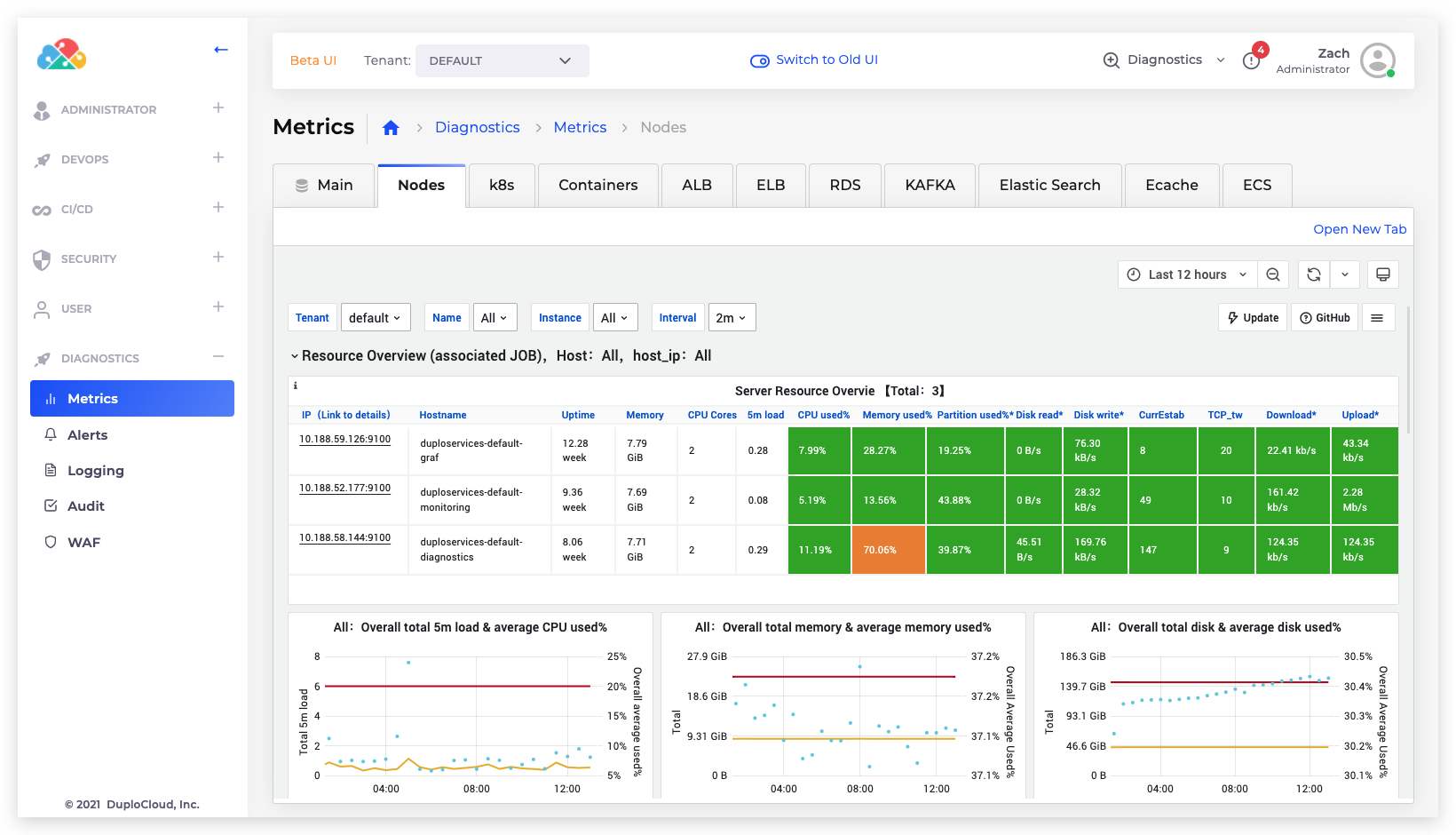Click the zoom out time range icon

tap(1273, 274)
